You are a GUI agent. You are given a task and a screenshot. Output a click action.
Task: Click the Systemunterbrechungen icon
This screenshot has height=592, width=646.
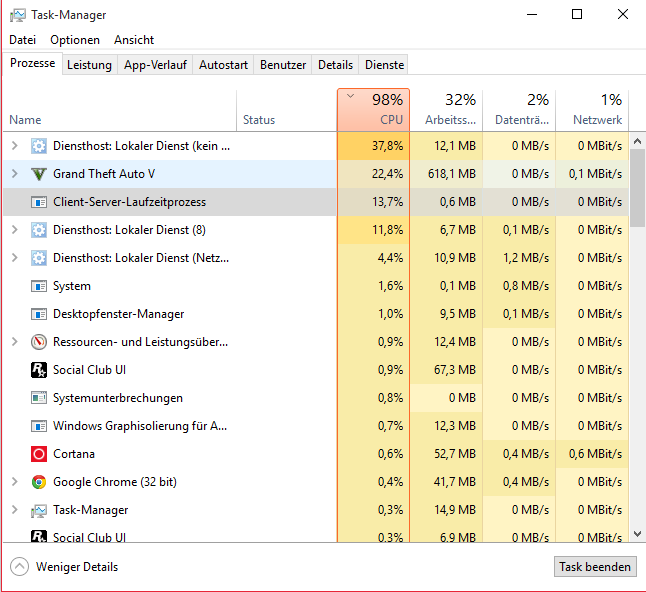click(39, 398)
